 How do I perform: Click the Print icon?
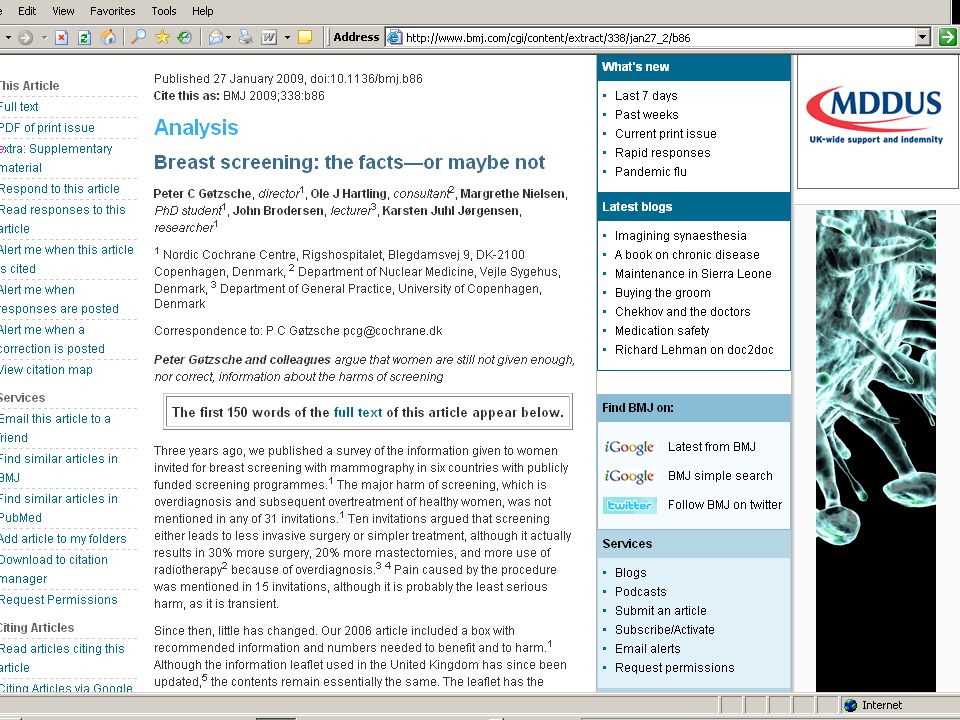point(246,38)
